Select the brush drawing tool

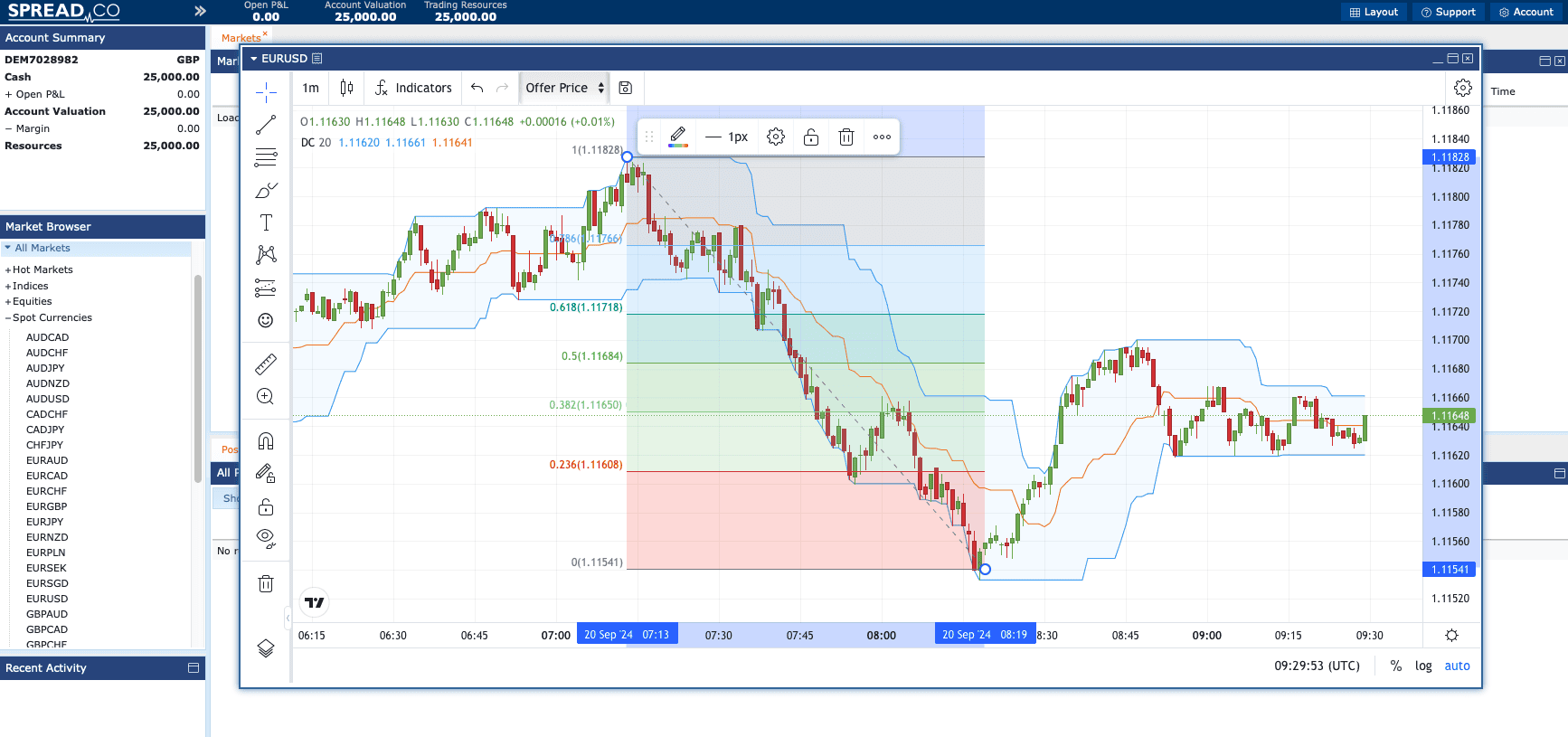(266, 190)
